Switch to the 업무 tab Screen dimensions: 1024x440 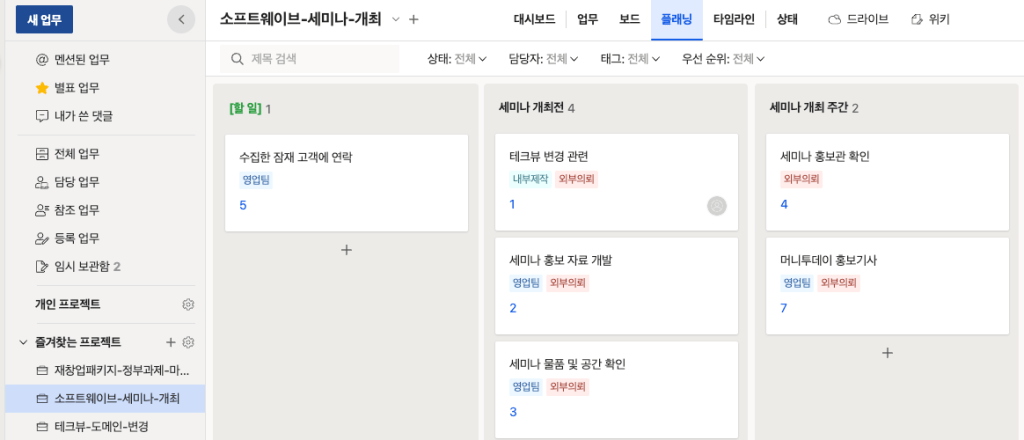(587, 20)
